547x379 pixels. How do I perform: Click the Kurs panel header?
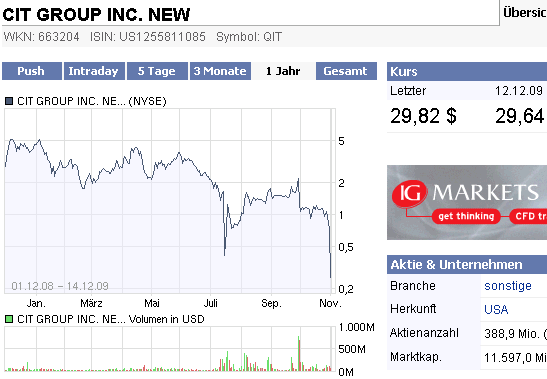[467, 72]
